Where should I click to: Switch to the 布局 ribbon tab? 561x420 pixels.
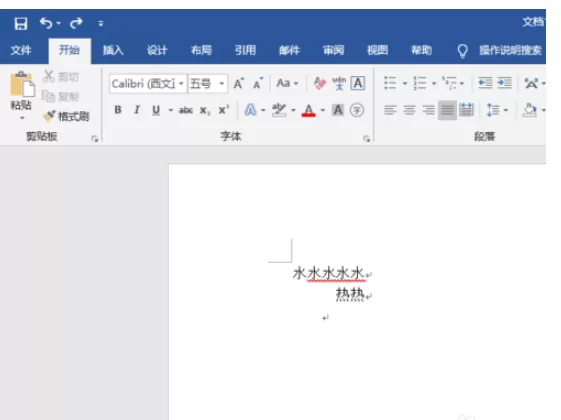201,50
